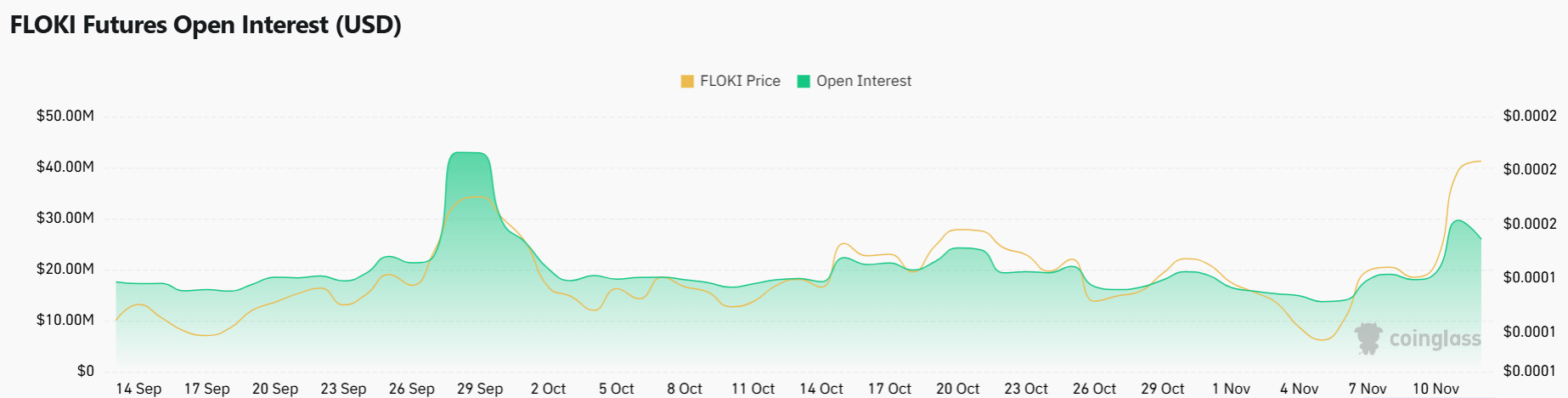The width and height of the screenshot is (1568, 398).
Task: Select the 20 Oct date label
Action: (957, 389)
